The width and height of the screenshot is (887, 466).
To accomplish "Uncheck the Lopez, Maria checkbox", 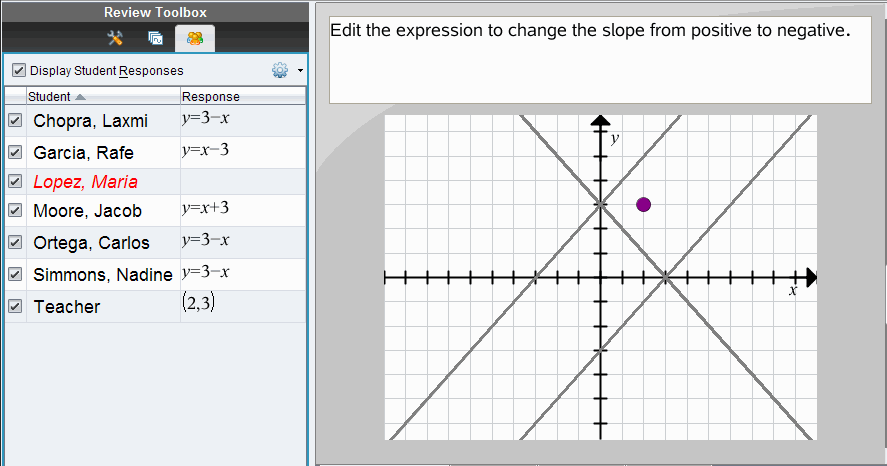I will pos(15,182).
